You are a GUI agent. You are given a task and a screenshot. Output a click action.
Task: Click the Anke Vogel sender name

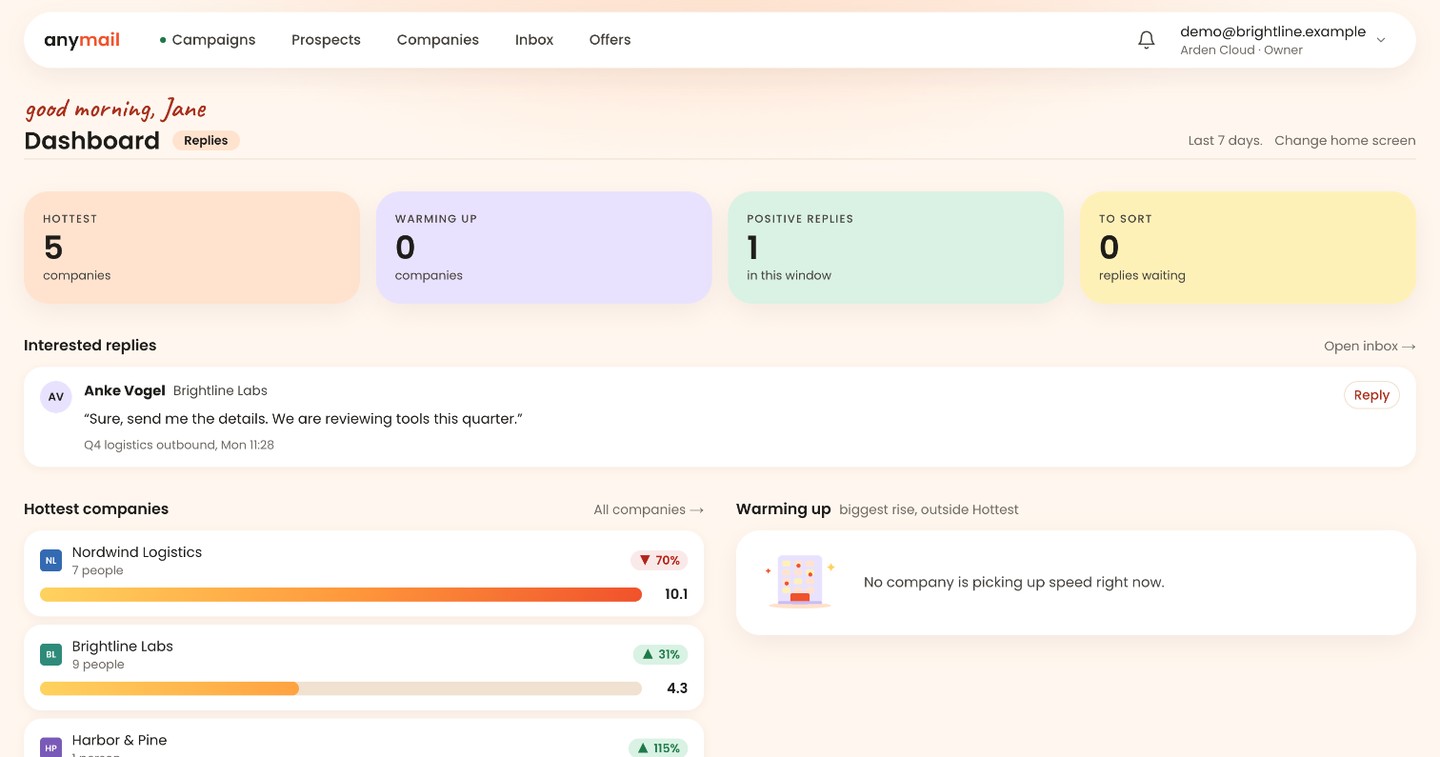(x=124, y=391)
